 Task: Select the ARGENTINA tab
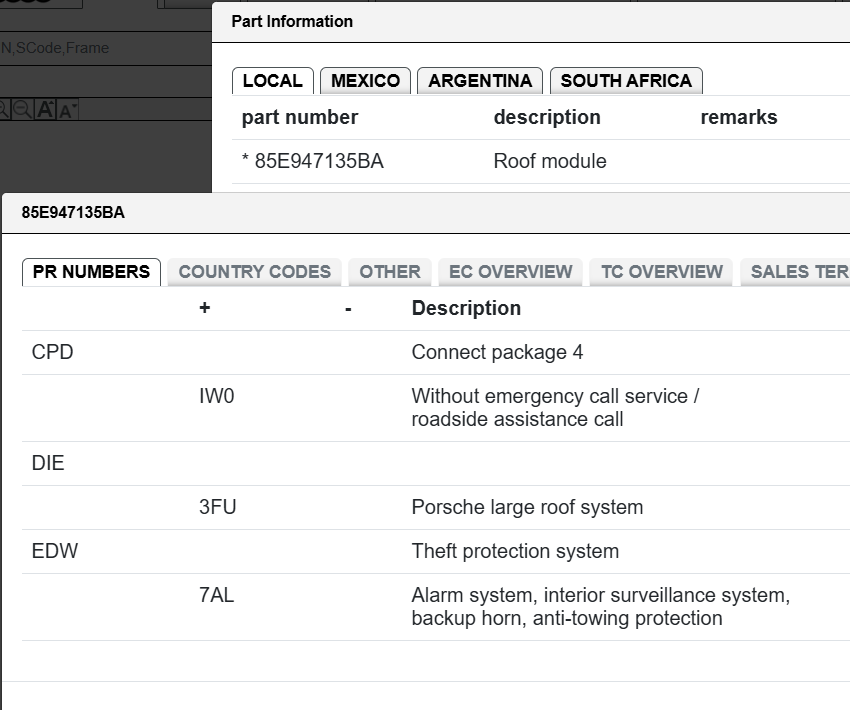point(480,81)
